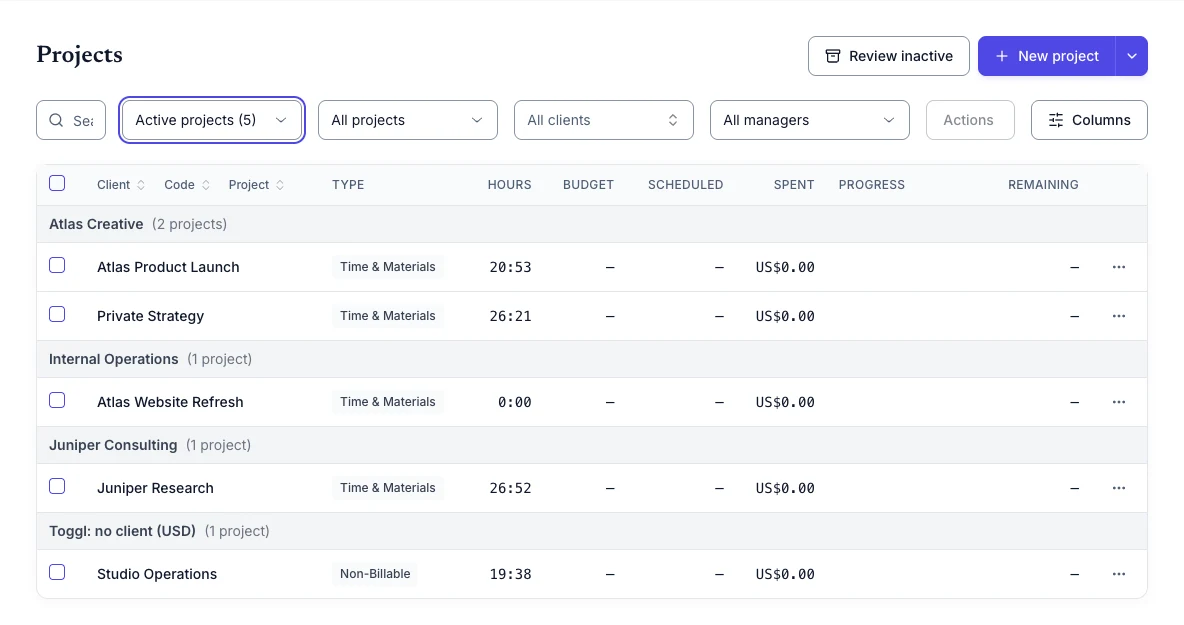Open the All projects dropdown
Image resolution: width=1184 pixels, height=625 pixels.
click(408, 120)
